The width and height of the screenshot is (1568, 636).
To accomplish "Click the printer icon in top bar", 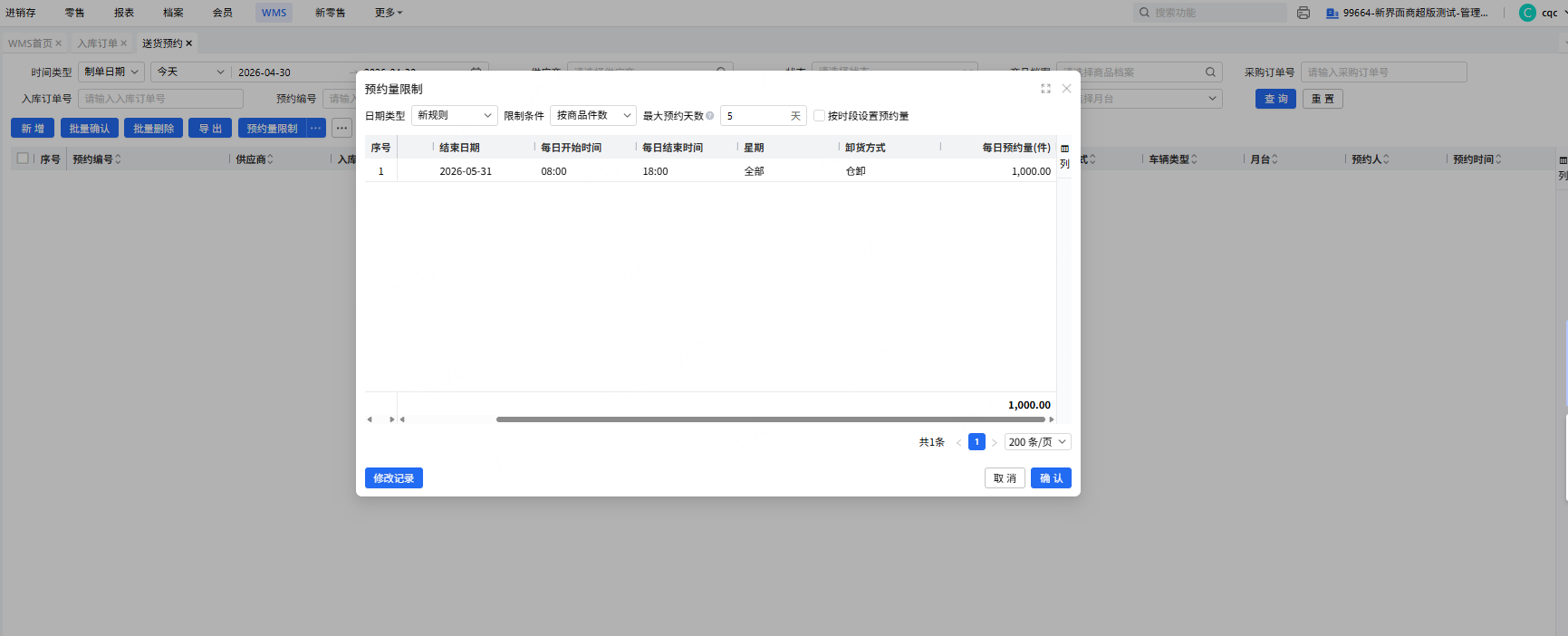I will (1303, 13).
